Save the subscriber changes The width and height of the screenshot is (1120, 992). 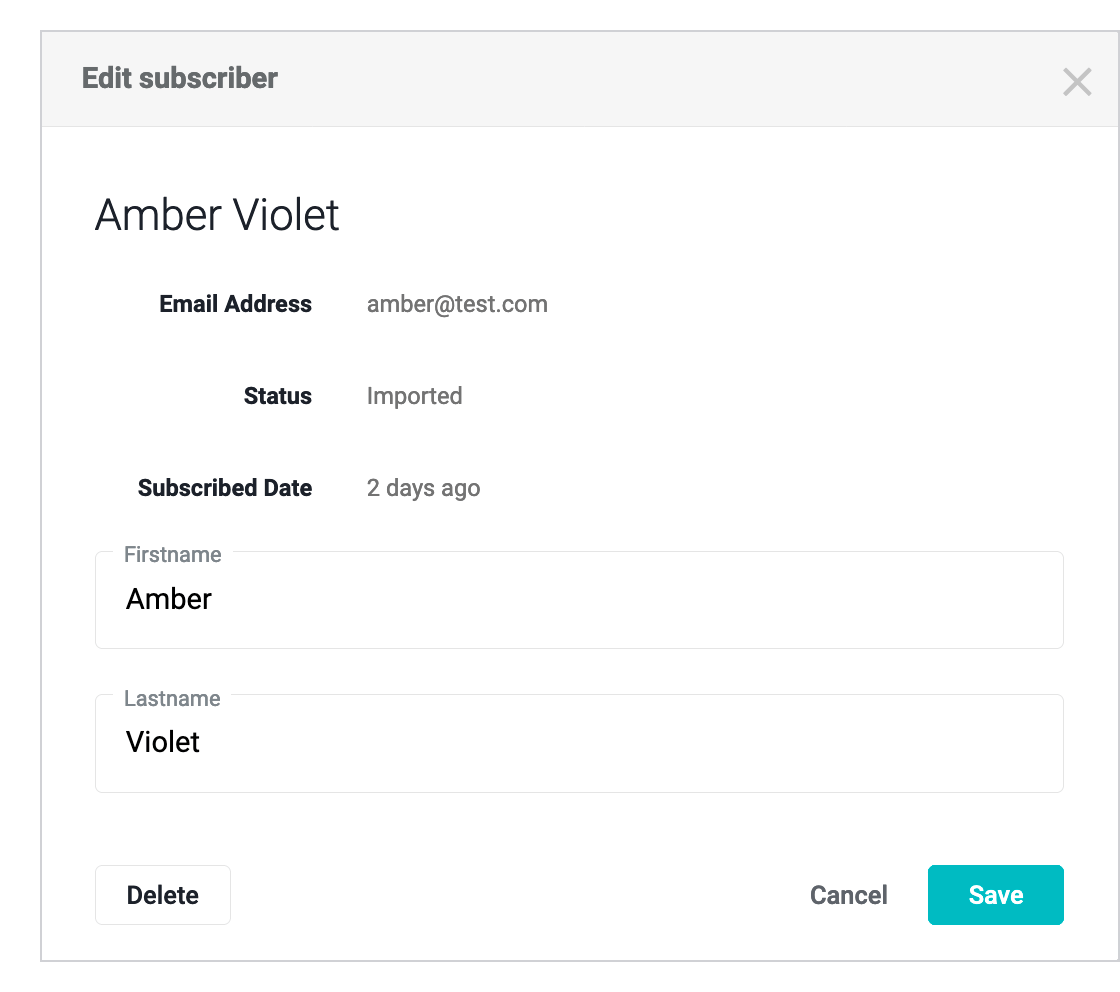coord(995,895)
